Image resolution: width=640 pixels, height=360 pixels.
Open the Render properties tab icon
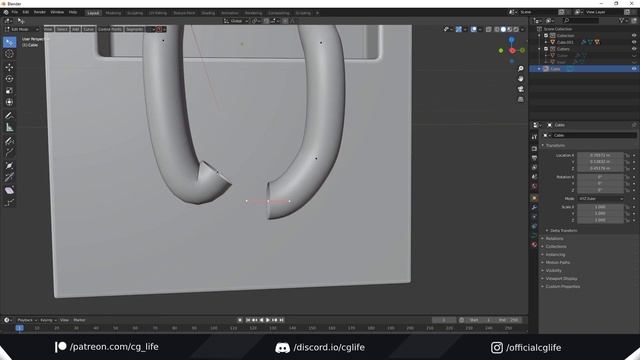[534, 149]
